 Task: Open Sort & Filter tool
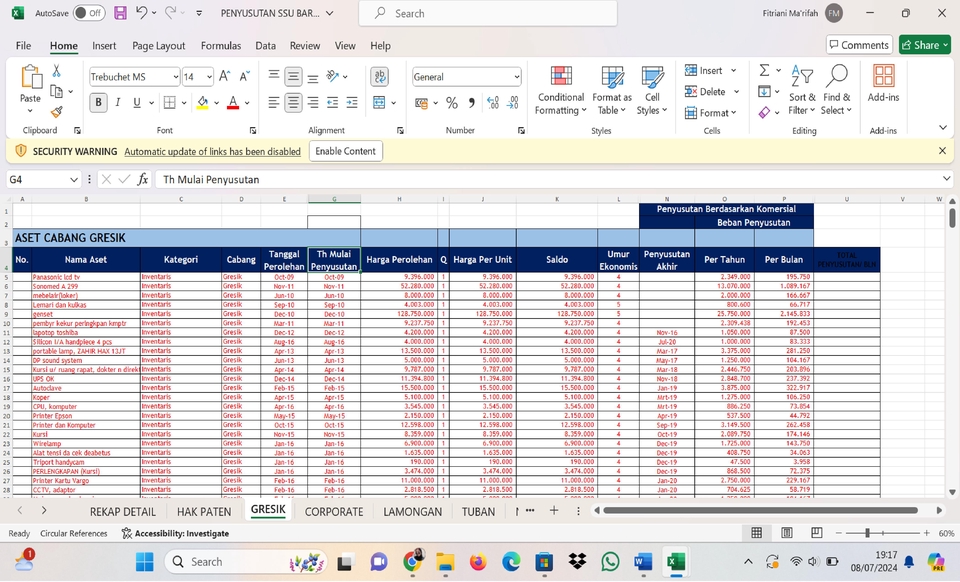point(802,78)
